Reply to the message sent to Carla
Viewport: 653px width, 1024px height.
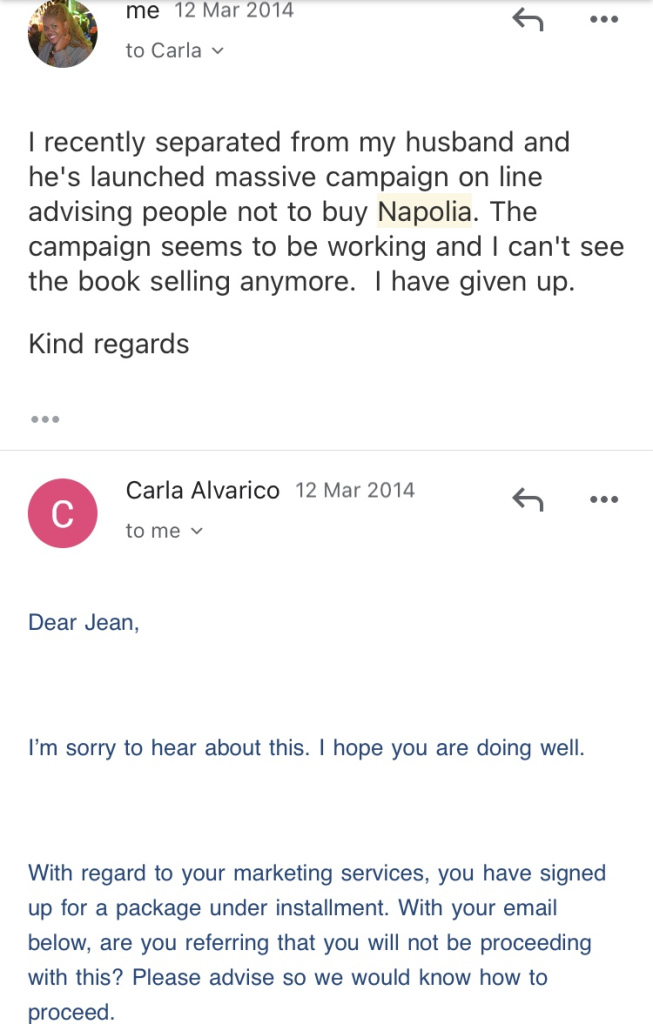(527, 18)
